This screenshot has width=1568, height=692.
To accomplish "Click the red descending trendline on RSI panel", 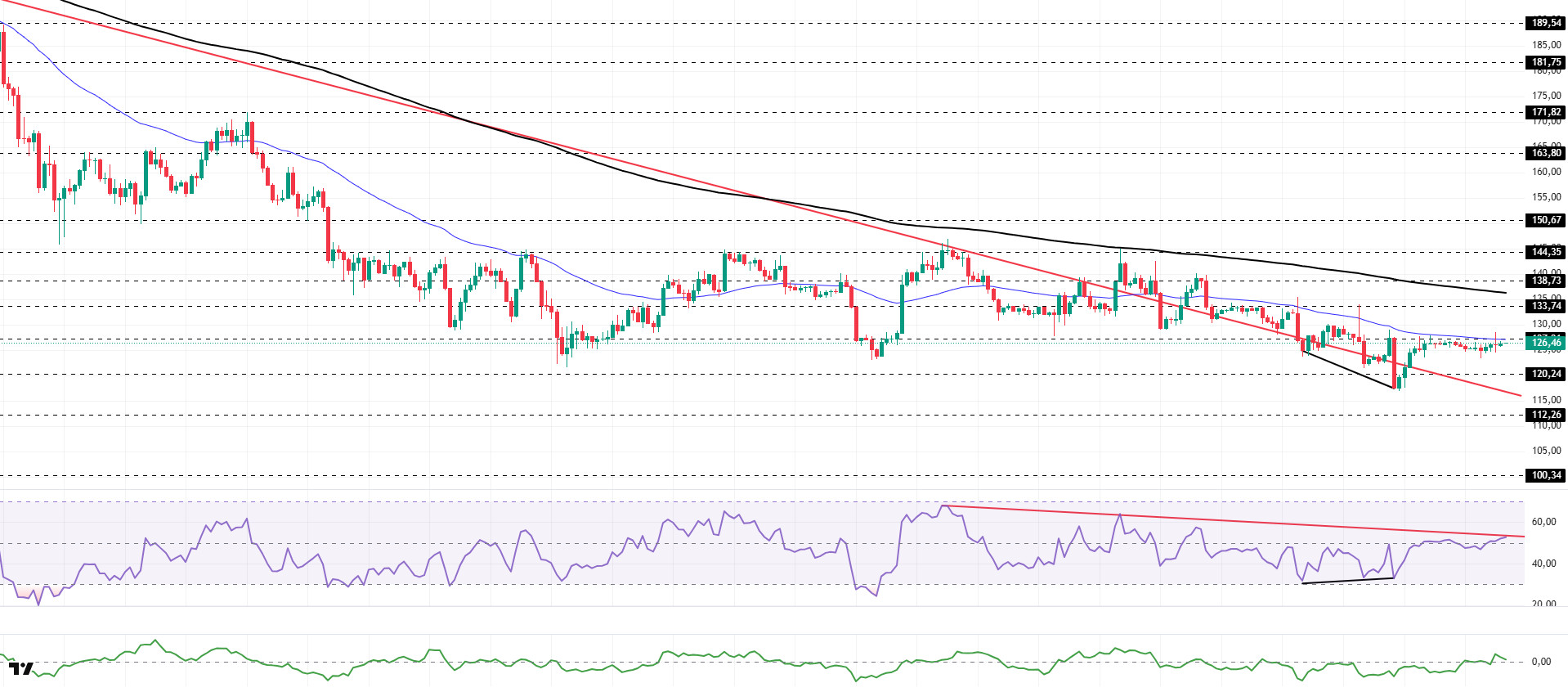I will (x=1226, y=520).
